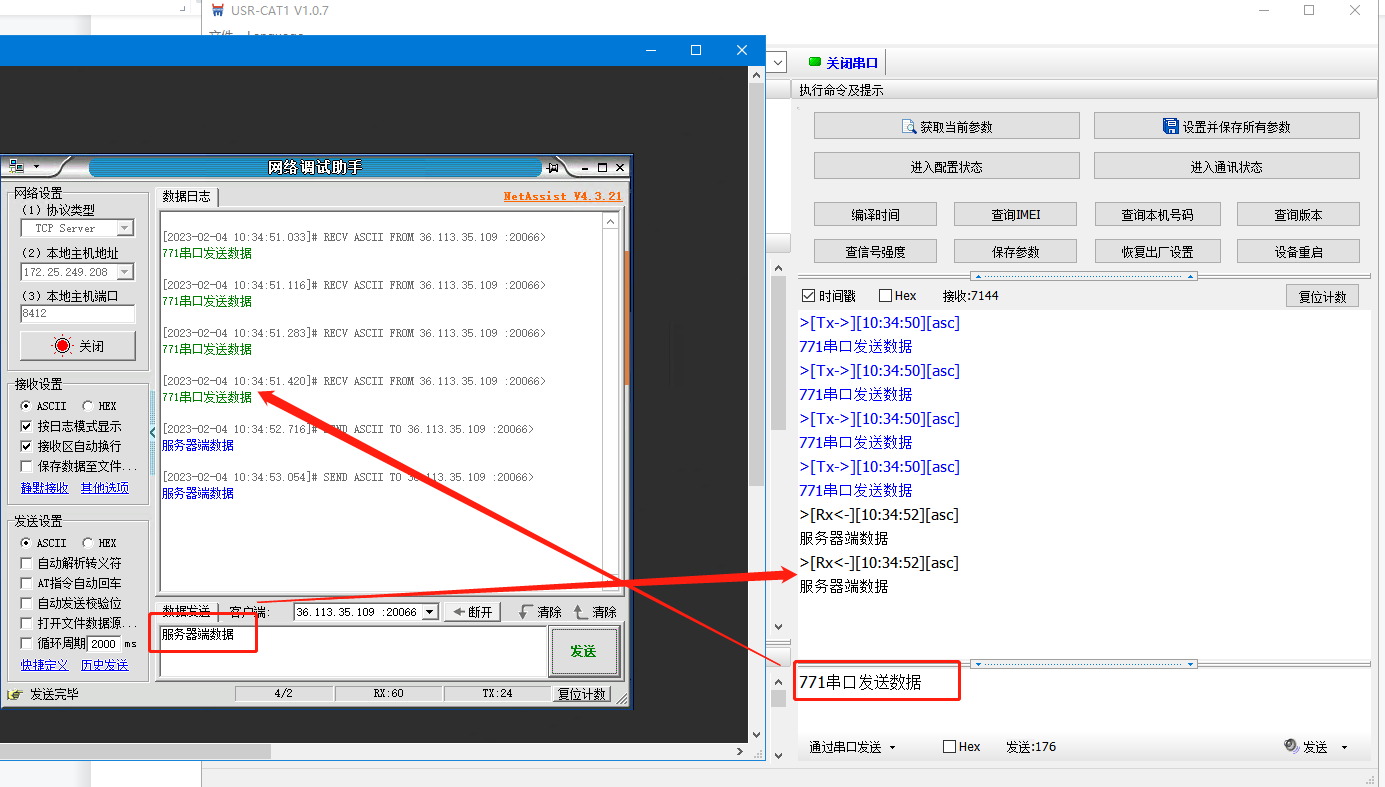Open the 通过串口发送 dropdown arrow
The height and width of the screenshot is (787, 1385).
click(892, 748)
